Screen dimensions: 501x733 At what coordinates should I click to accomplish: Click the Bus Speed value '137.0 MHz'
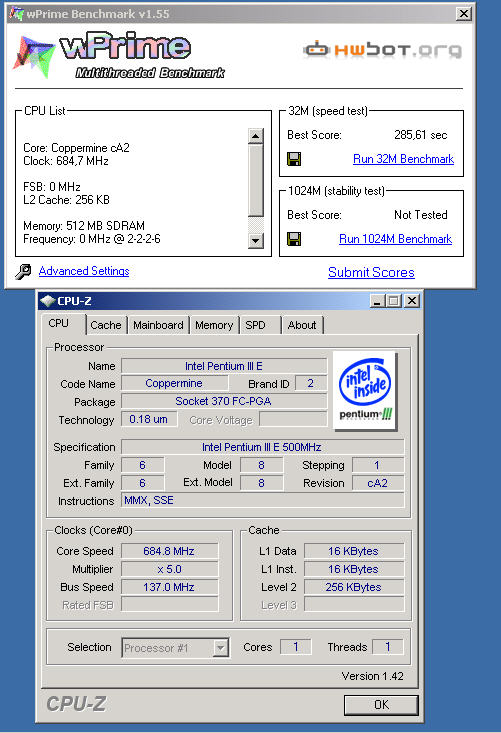click(169, 587)
